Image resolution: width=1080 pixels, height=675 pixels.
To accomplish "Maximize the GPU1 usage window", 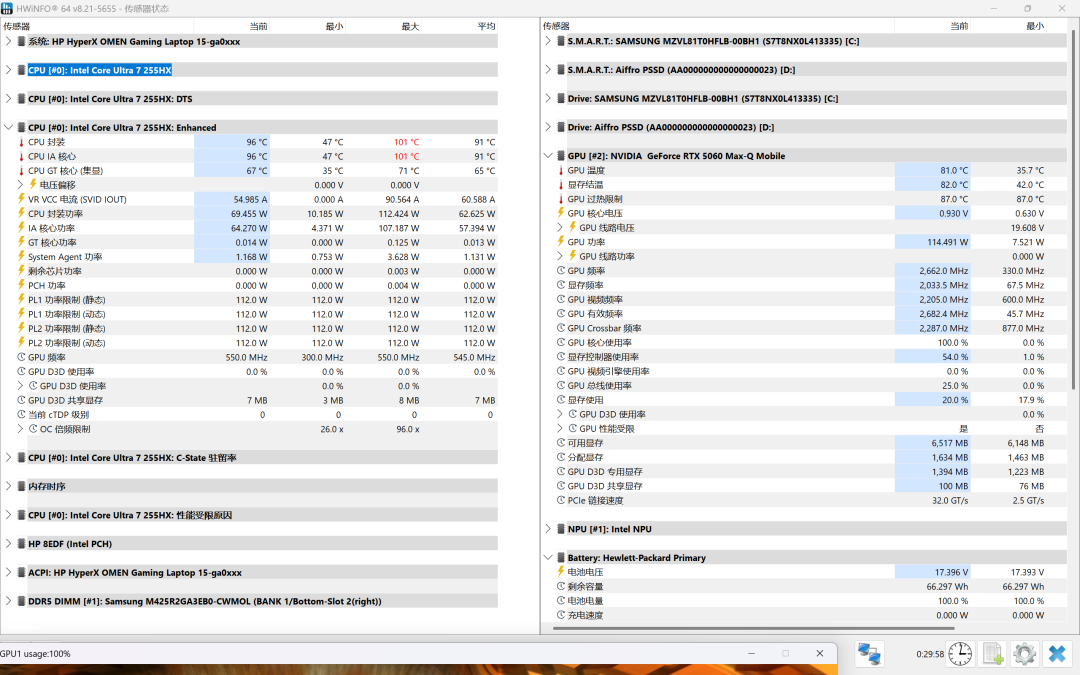I will pos(785,653).
